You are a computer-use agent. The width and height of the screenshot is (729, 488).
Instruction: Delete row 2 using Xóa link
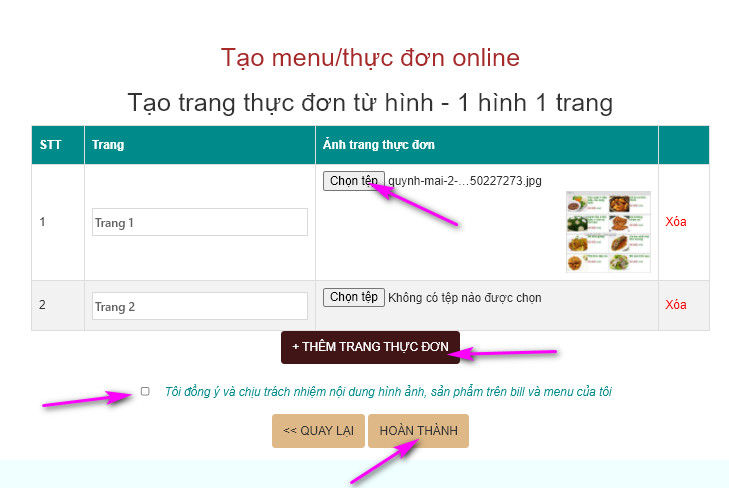tap(676, 305)
